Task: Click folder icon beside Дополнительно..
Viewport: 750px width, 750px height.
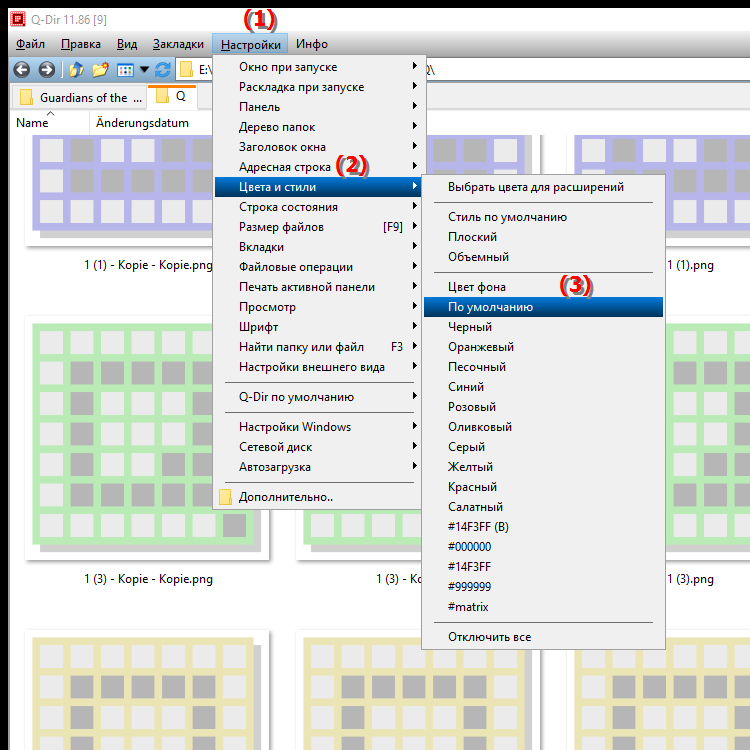Action: [225, 497]
